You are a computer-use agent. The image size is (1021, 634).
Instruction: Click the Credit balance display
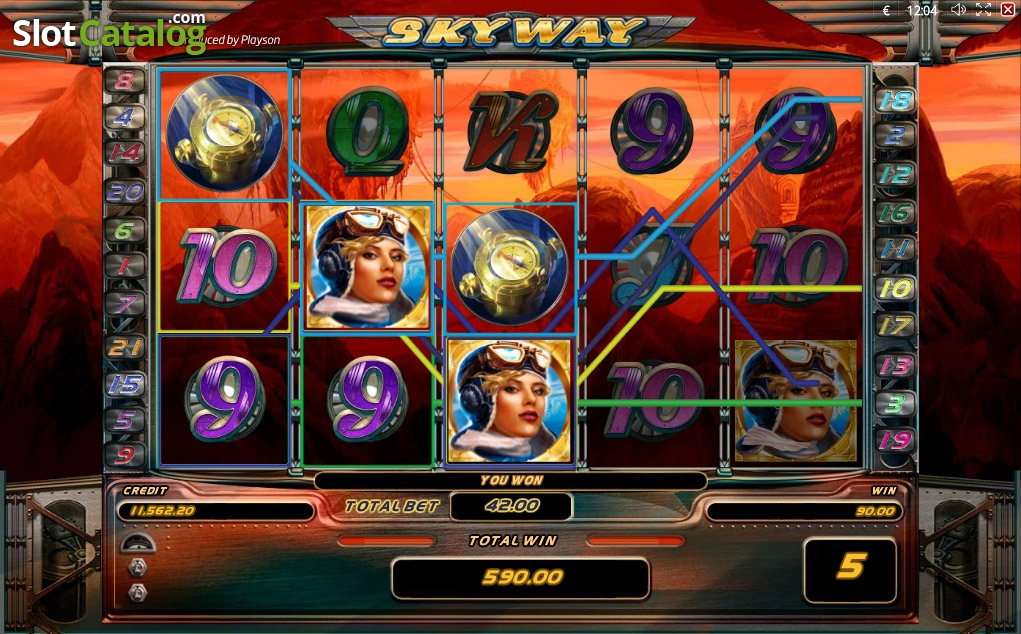[x=215, y=510]
